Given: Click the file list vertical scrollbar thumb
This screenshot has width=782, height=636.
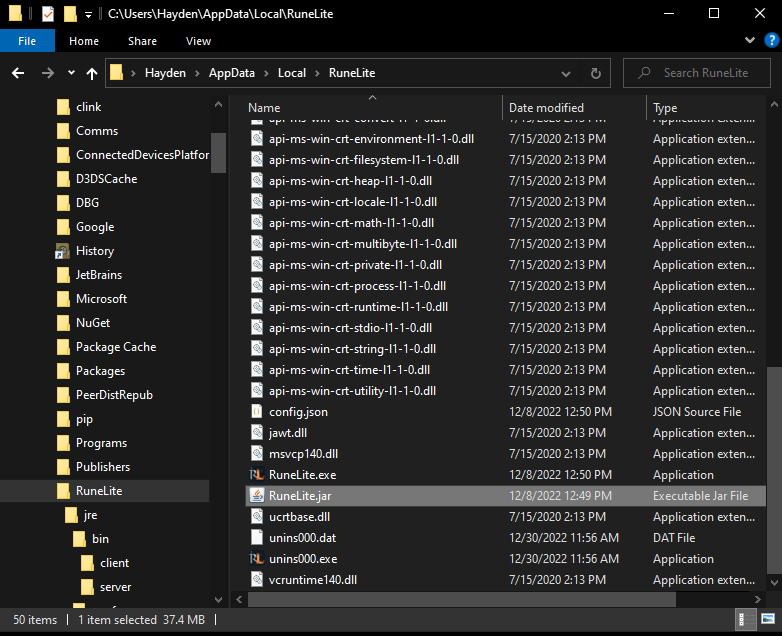Looking at the screenshot, I should click(774, 470).
